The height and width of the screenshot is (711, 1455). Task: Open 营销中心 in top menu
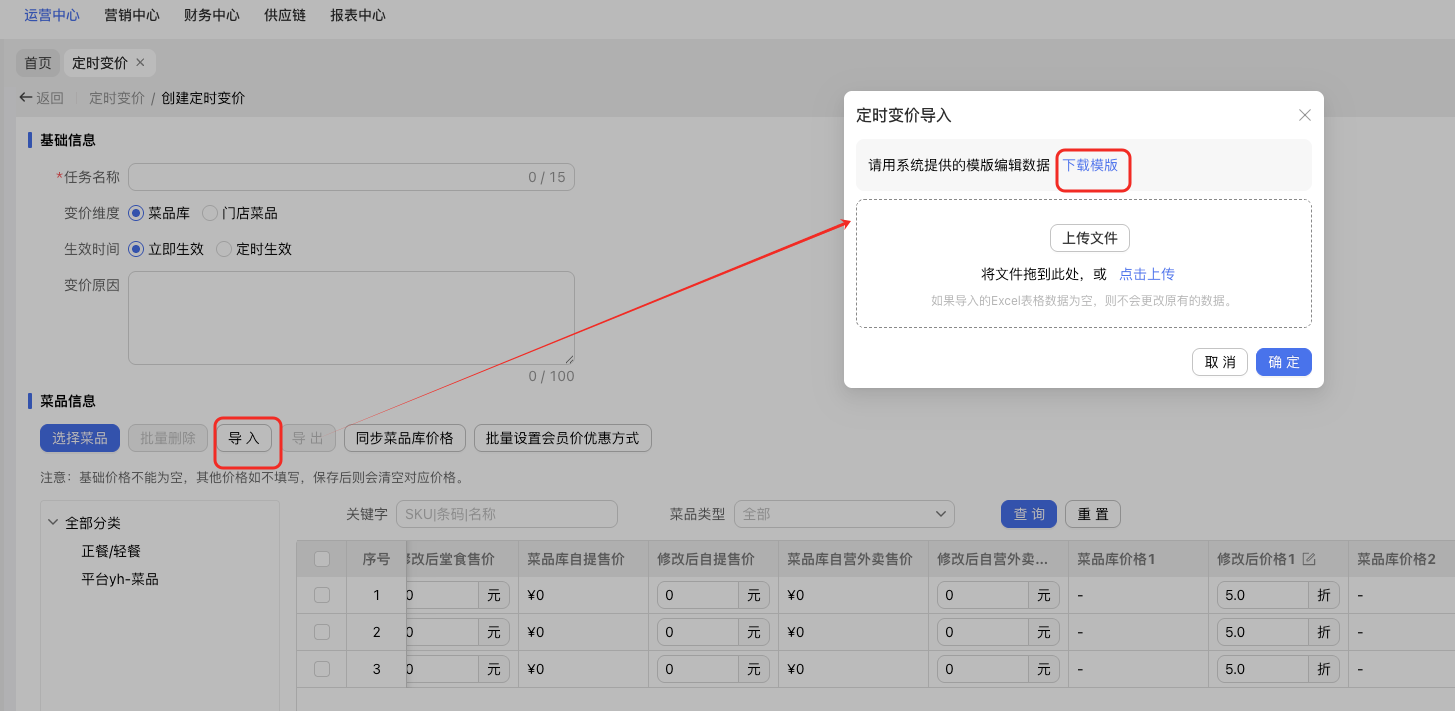pos(132,16)
